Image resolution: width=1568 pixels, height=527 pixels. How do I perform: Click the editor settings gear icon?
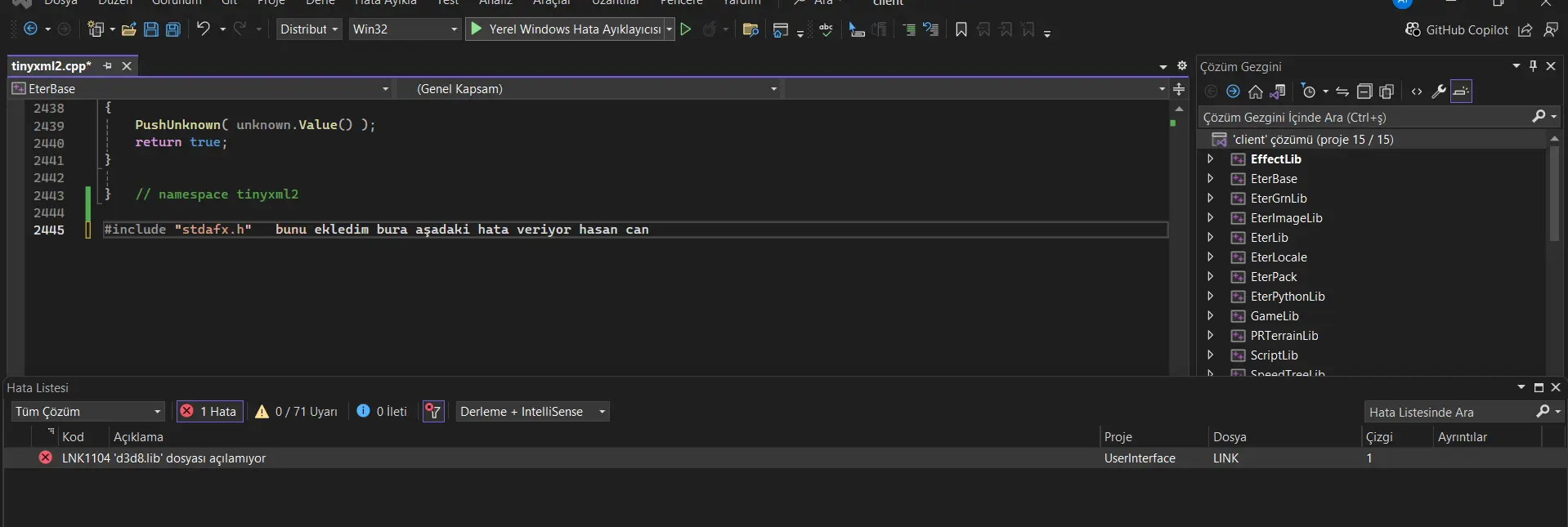1181,66
